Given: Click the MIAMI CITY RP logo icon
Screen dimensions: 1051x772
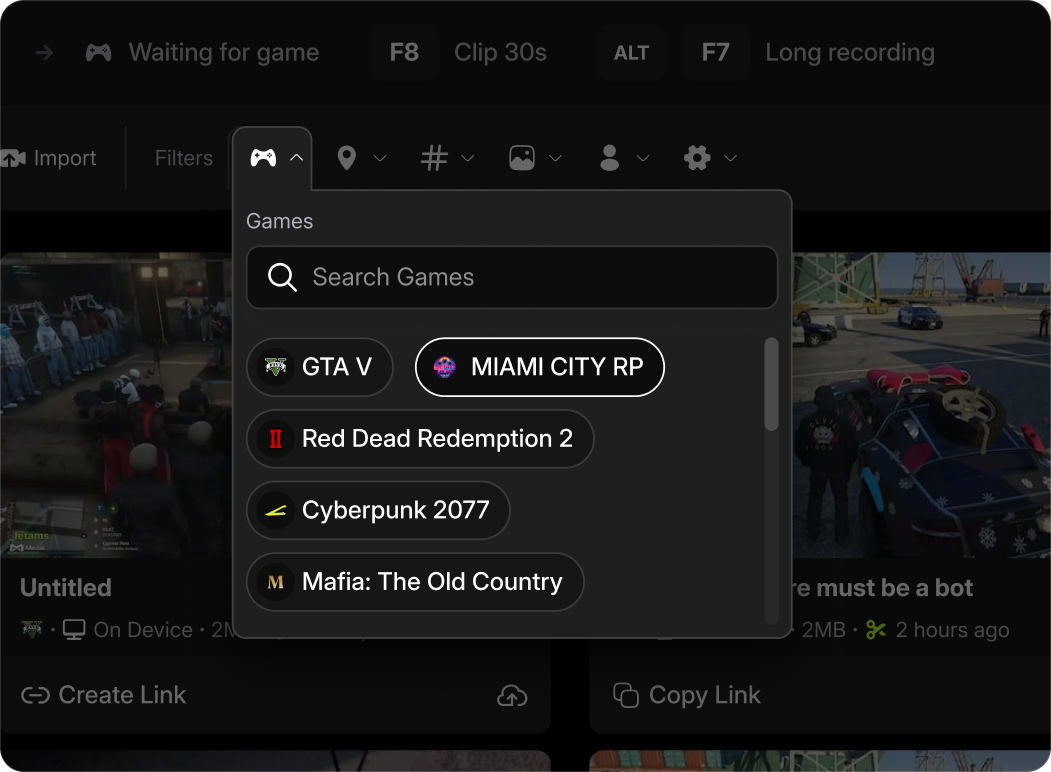Looking at the screenshot, I should (x=444, y=367).
